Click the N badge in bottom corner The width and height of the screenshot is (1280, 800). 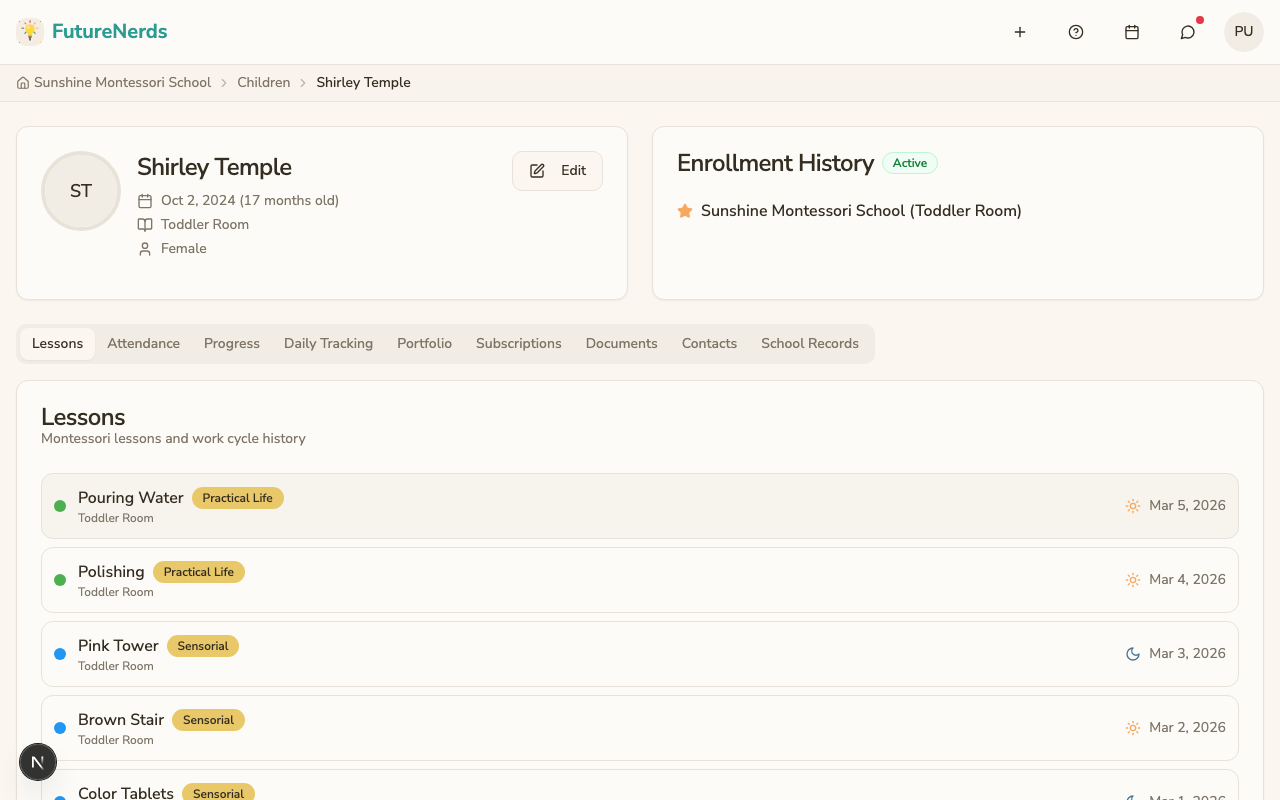pyautogui.click(x=38, y=763)
